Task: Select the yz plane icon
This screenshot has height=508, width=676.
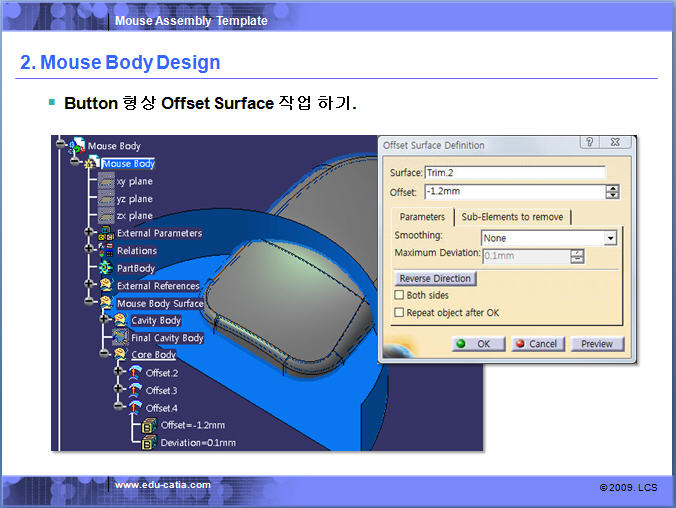Action: coord(106,199)
